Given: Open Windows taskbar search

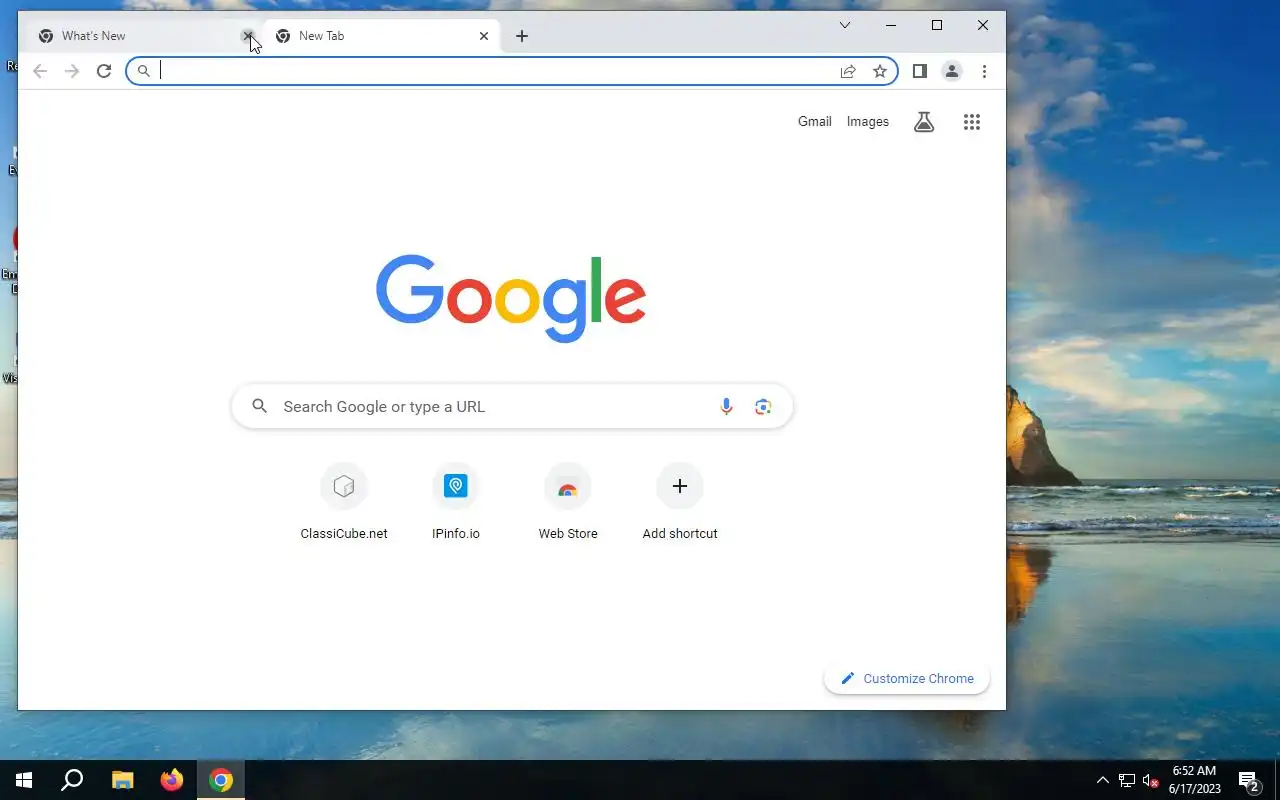Looking at the screenshot, I should (72, 780).
